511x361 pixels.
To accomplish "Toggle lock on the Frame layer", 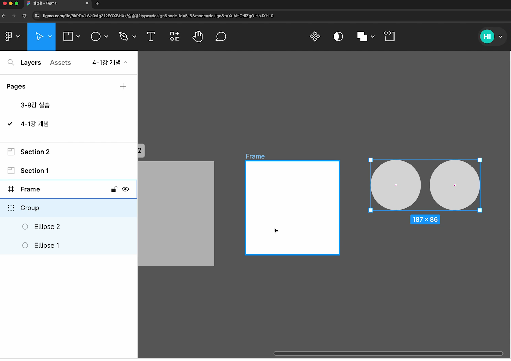I will tap(114, 189).
